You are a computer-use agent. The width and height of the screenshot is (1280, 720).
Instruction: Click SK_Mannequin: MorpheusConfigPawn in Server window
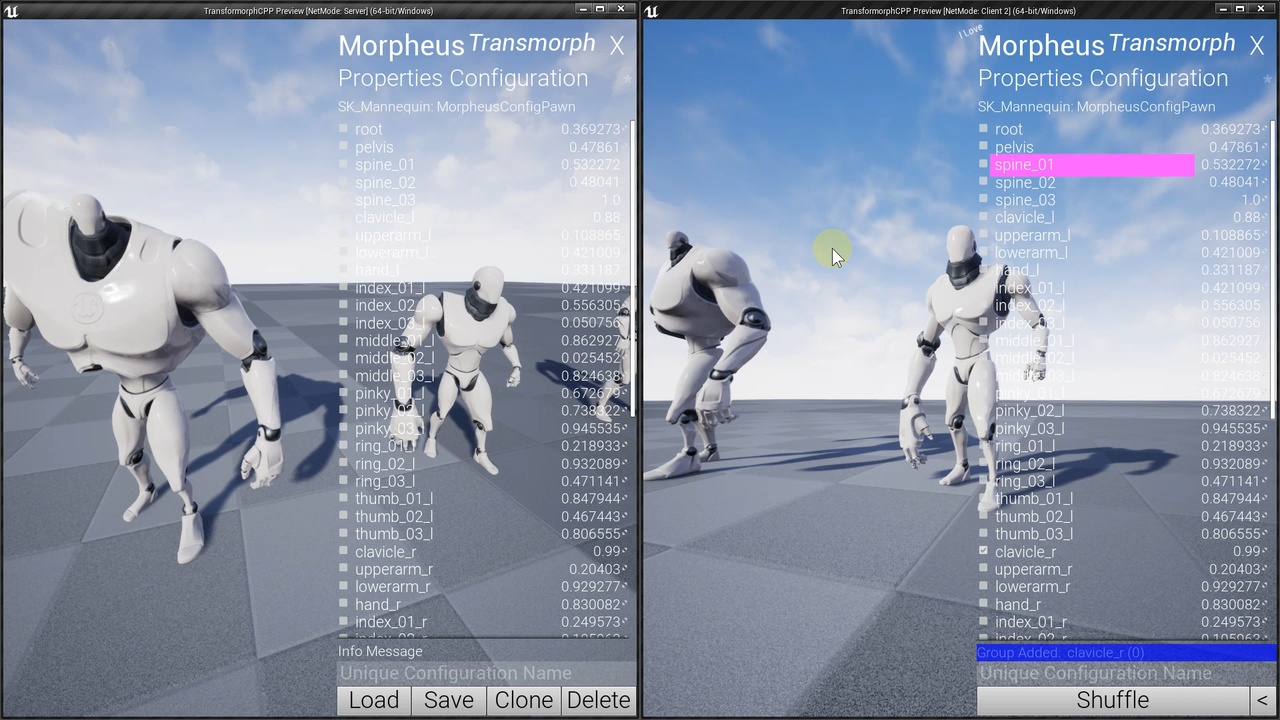pos(456,106)
